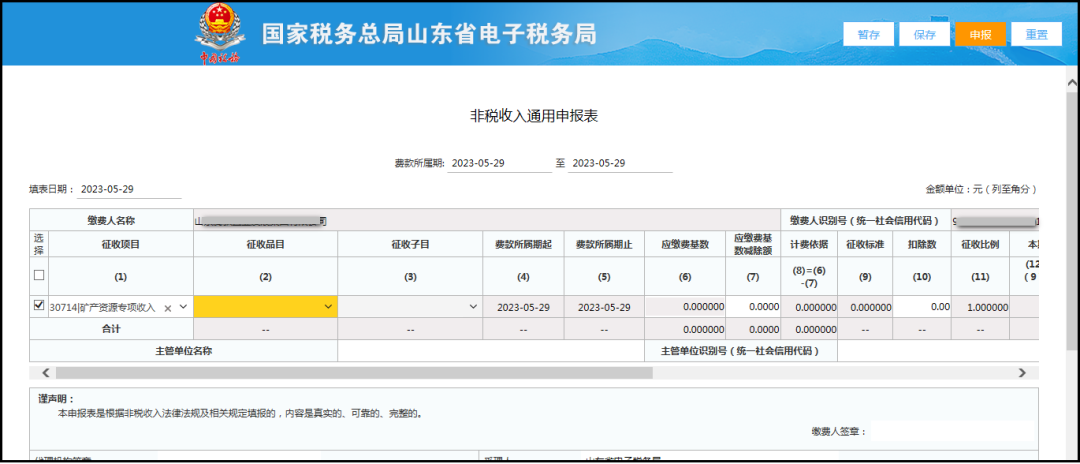Click the 缴费人名称 label cell

pyautogui.click(x=111, y=220)
